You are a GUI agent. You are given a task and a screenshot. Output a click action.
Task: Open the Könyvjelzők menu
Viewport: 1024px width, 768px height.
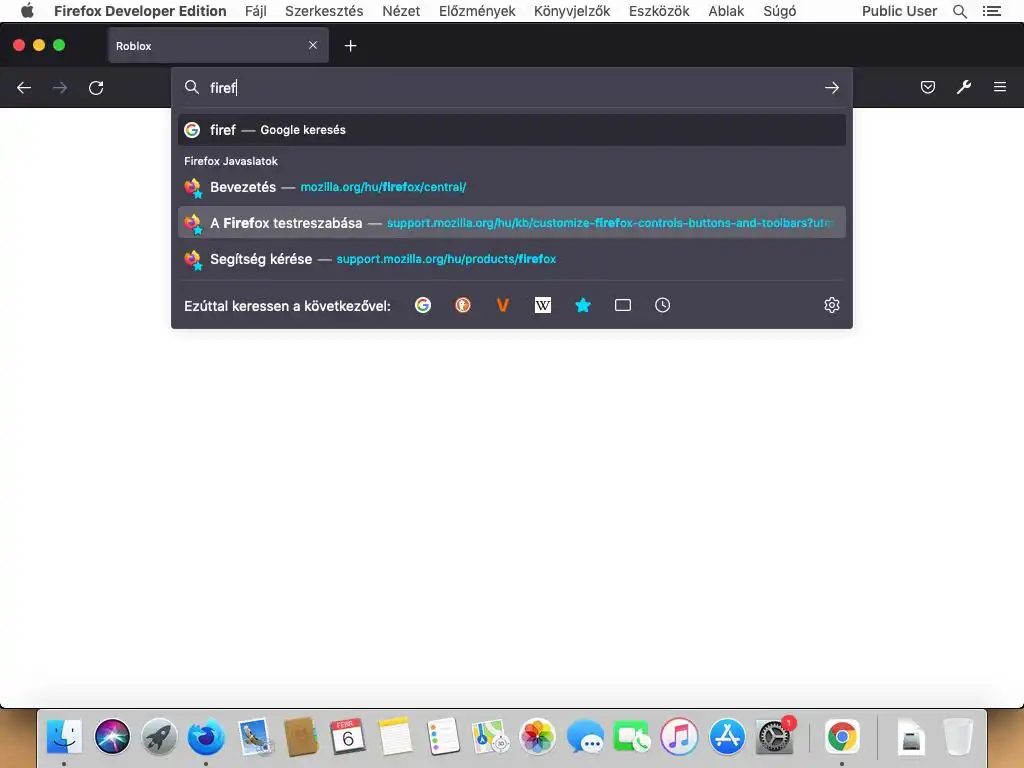(x=572, y=11)
